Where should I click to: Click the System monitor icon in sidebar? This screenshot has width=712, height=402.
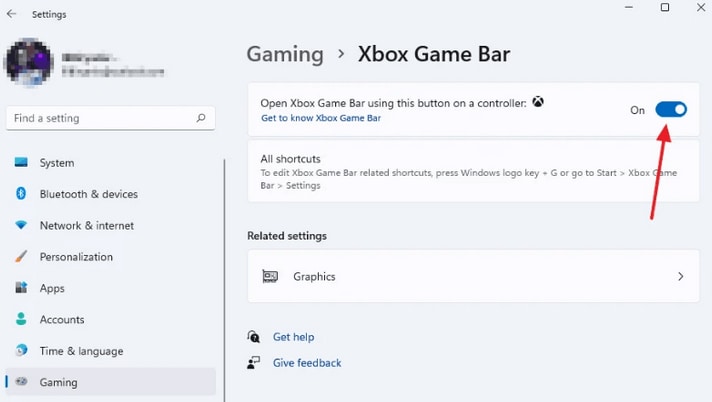21,163
